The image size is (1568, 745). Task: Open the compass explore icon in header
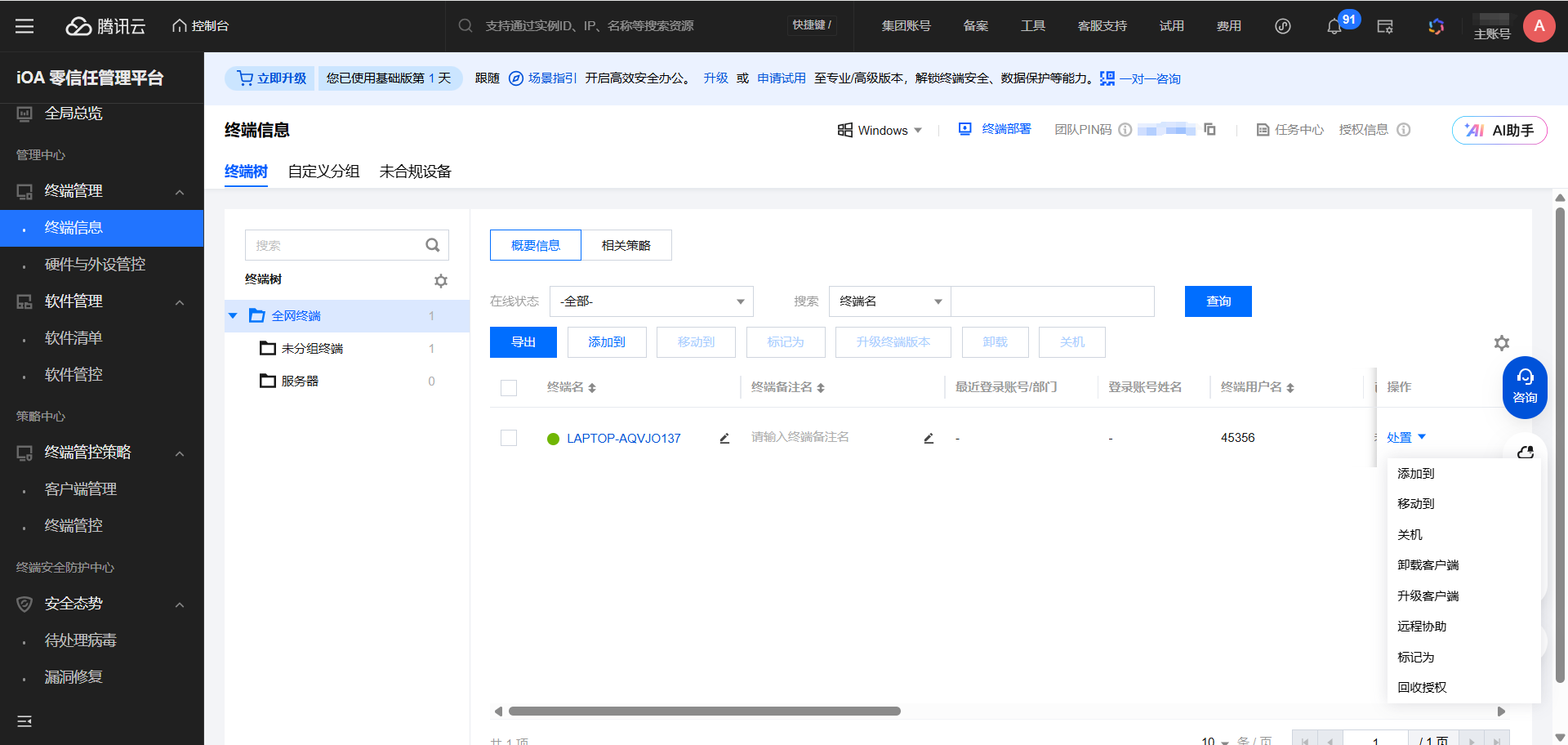point(1283,26)
